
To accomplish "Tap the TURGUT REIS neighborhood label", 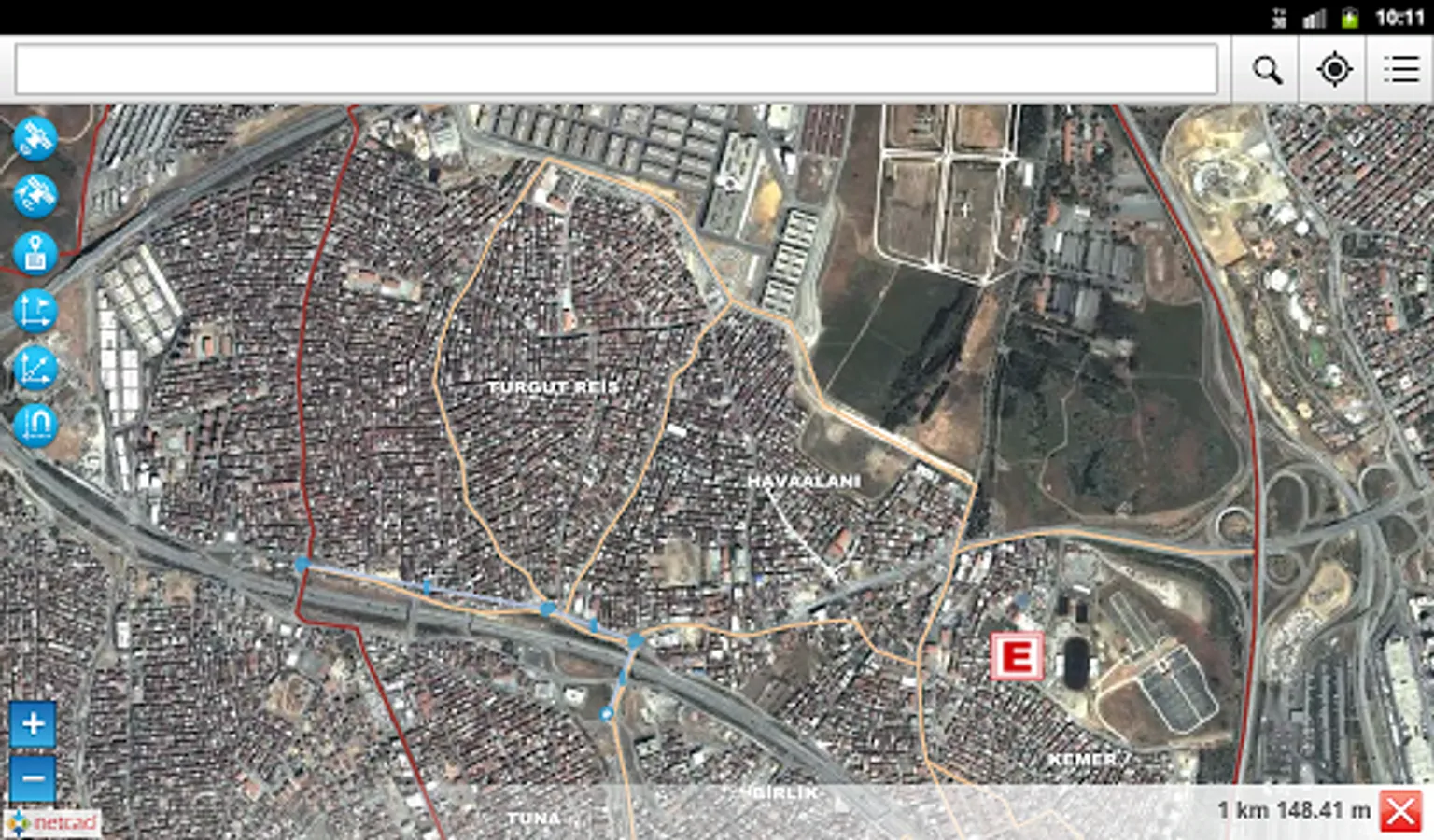I will tap(553, 386).
